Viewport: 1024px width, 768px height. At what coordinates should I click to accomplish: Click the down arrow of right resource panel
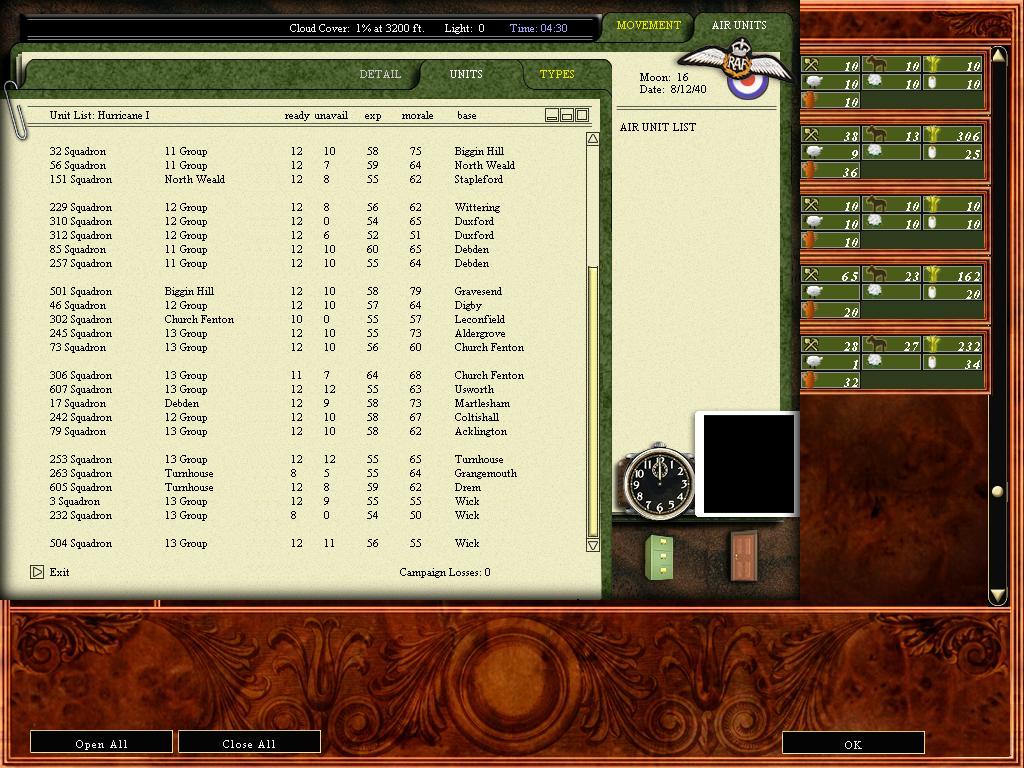pos(997,594)
